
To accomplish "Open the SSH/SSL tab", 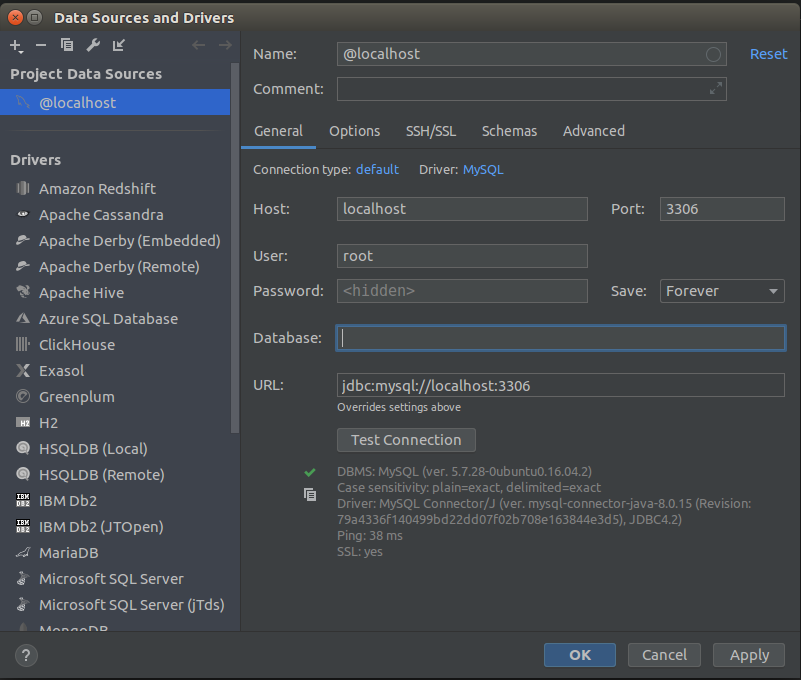I will click(x=430, y=131).
